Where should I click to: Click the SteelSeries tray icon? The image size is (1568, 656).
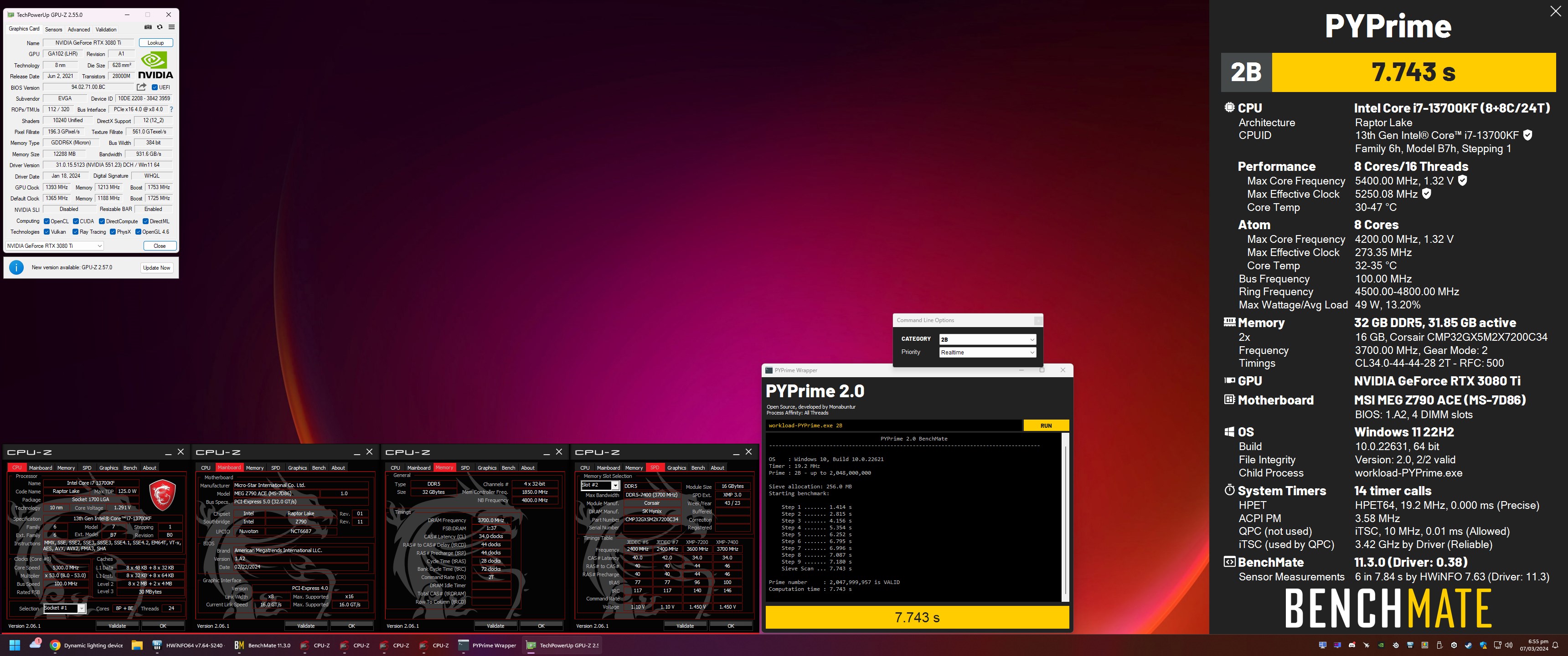[1396, 645]
